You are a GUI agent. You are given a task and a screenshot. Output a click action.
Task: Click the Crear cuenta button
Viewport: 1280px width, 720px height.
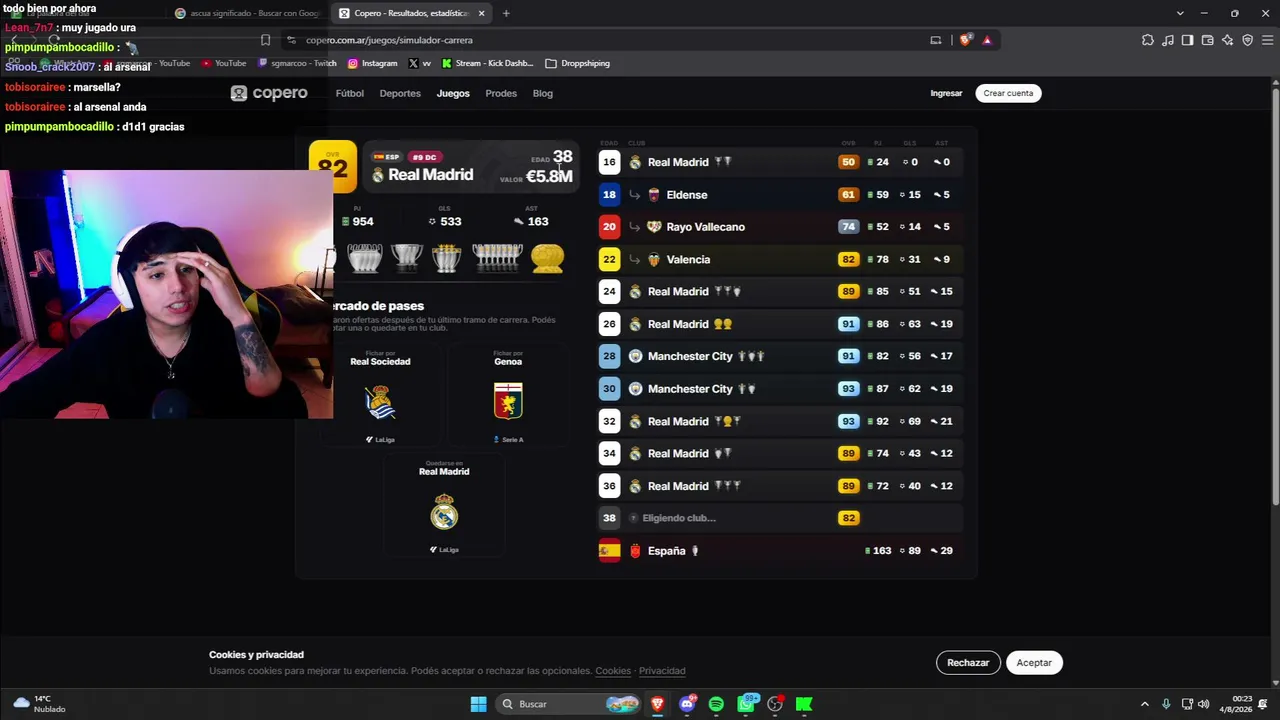1008,93
